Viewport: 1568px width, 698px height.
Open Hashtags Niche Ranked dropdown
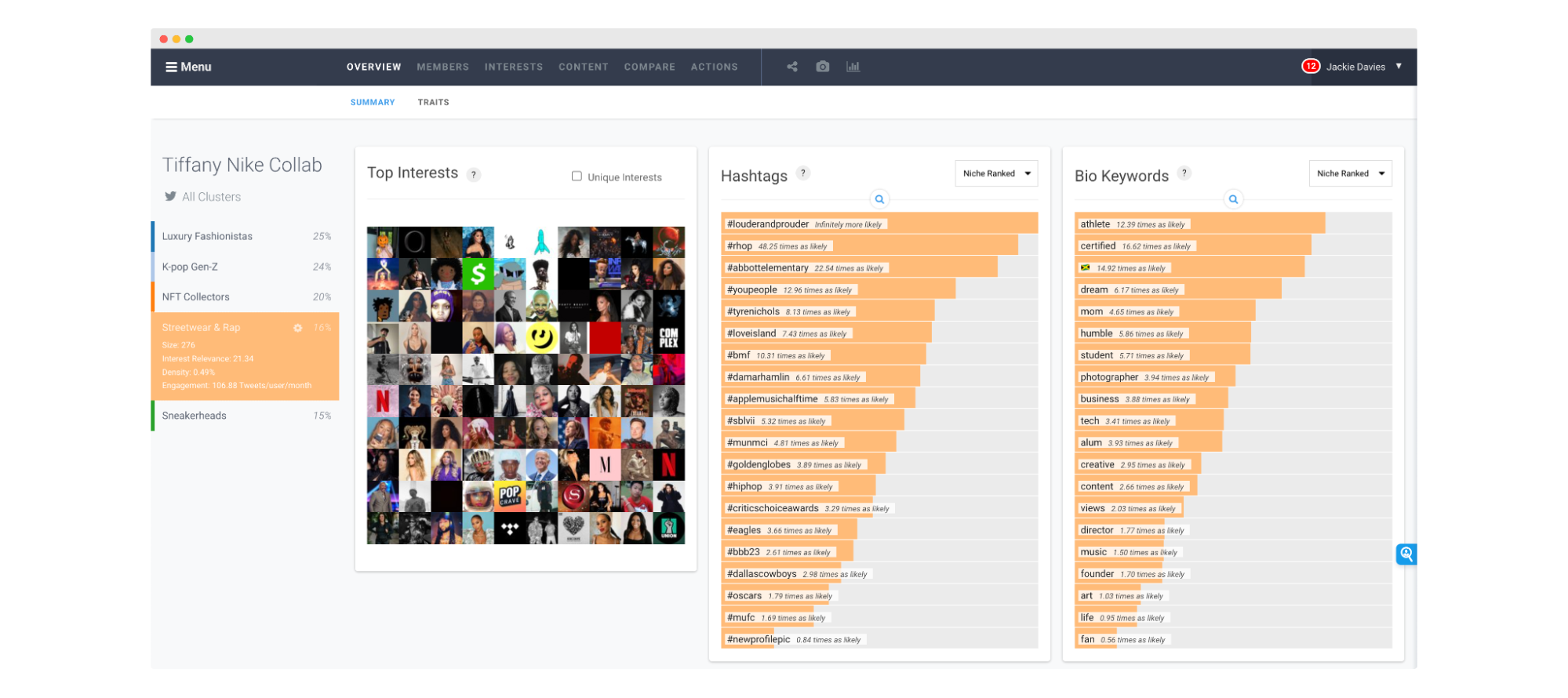996,173
